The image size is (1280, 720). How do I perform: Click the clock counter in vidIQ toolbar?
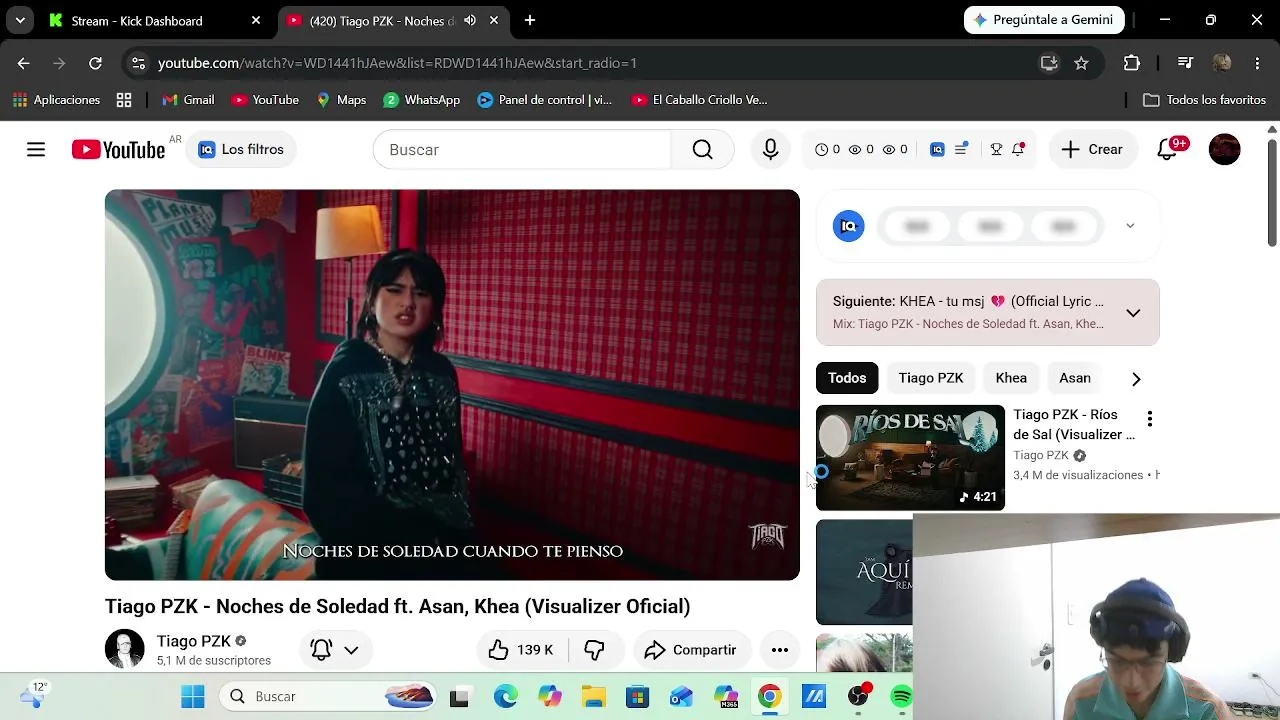(x=827, y=150)
